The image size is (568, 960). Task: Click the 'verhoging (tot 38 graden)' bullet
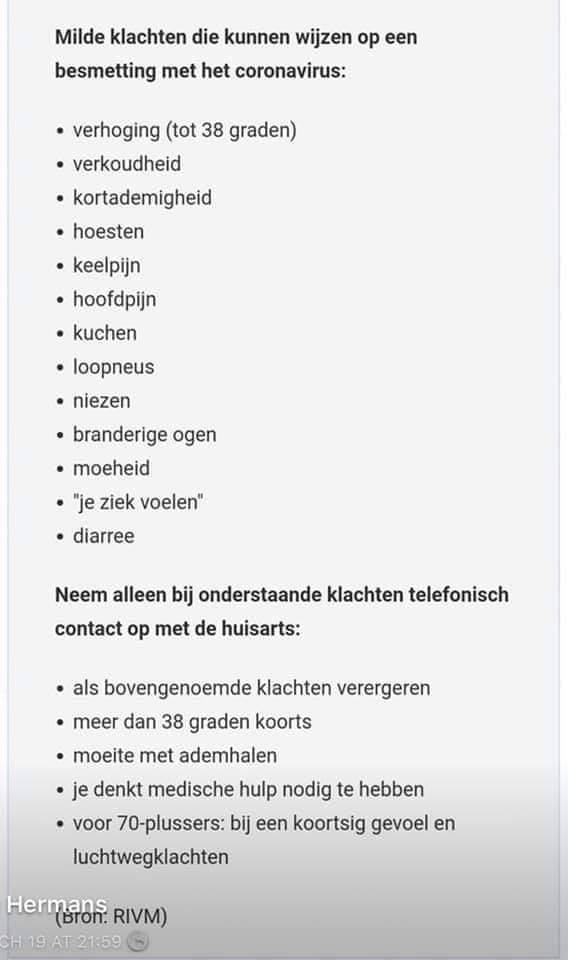tap(185, 130)
